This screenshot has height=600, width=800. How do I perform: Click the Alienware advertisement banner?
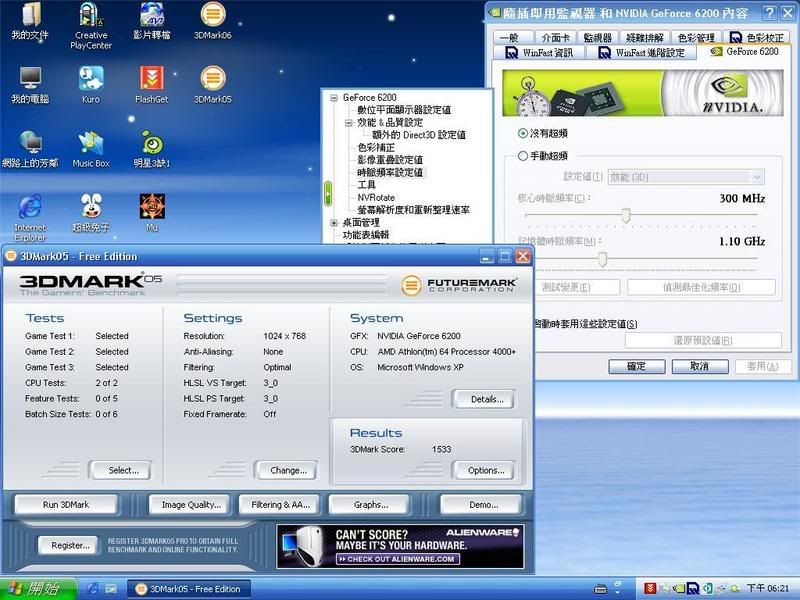400,546
